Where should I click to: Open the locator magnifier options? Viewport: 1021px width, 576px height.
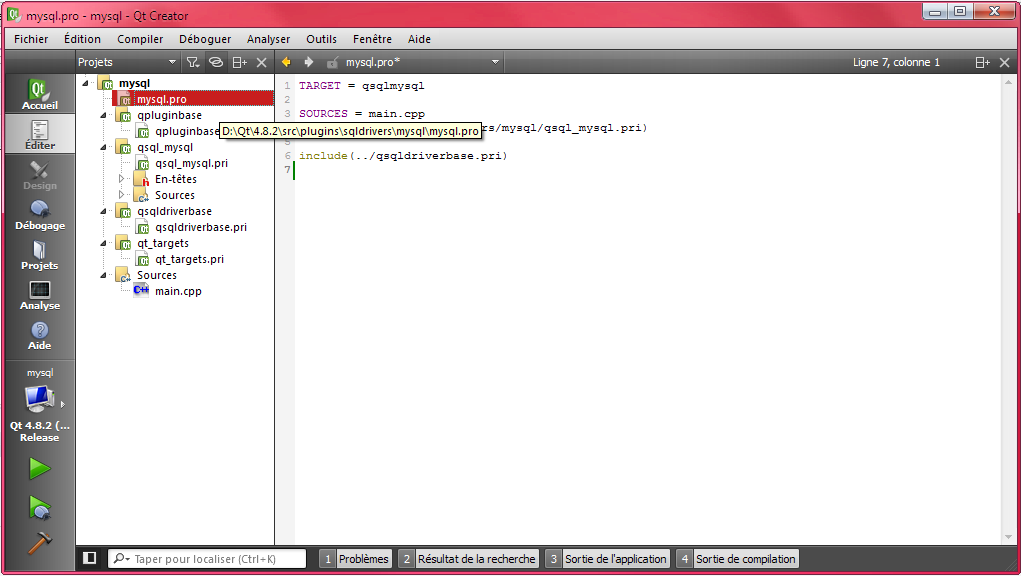coord(121,558)
